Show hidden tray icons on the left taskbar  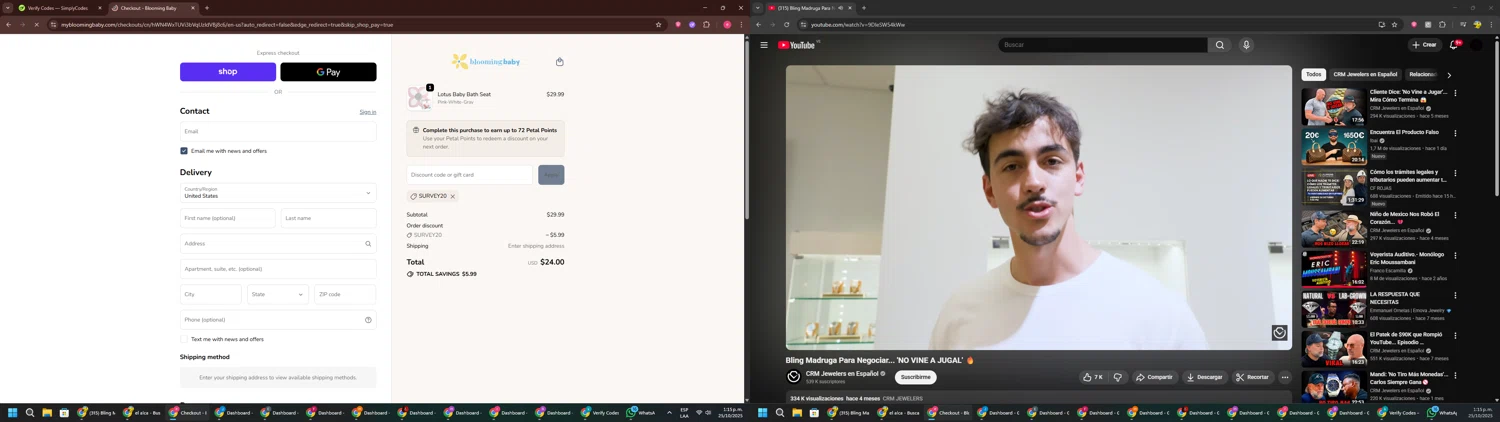[x=669, y=412]
